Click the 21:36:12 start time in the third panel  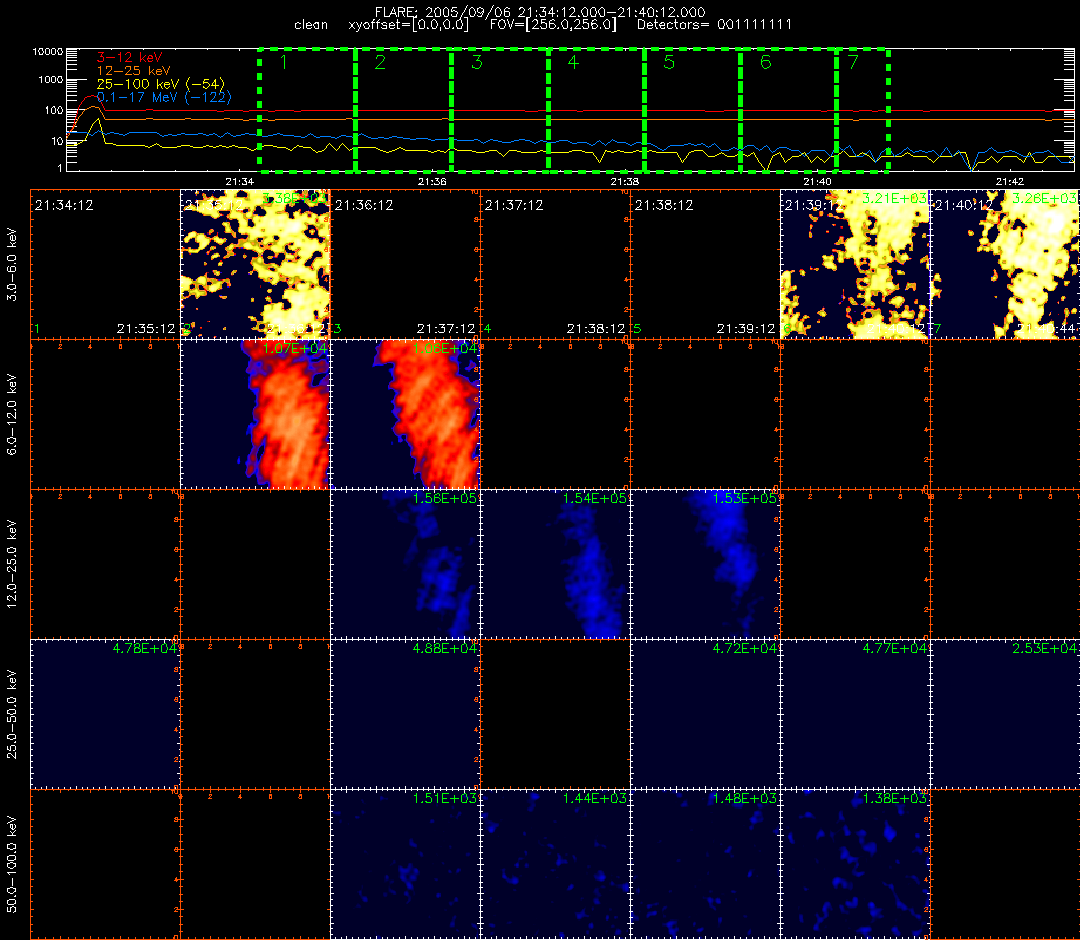pyautogui.click(x=364, y=205)
